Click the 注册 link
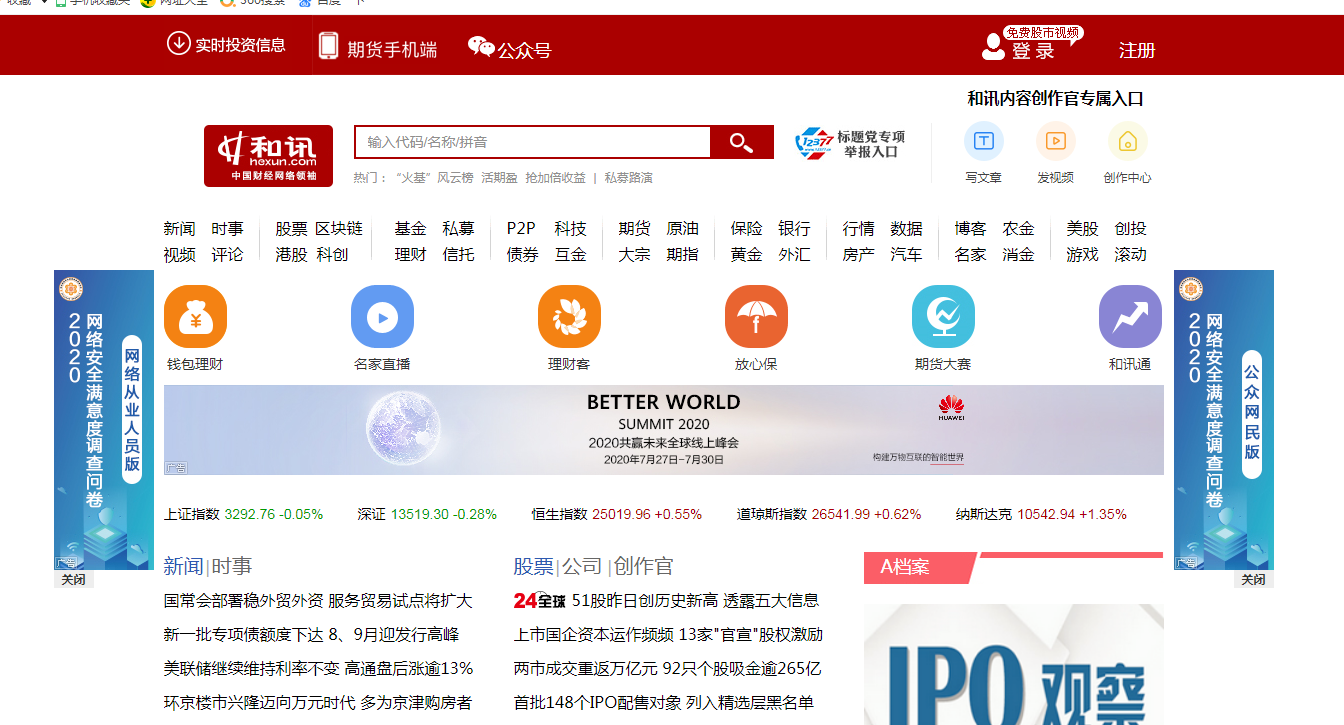 [1137, 50]
